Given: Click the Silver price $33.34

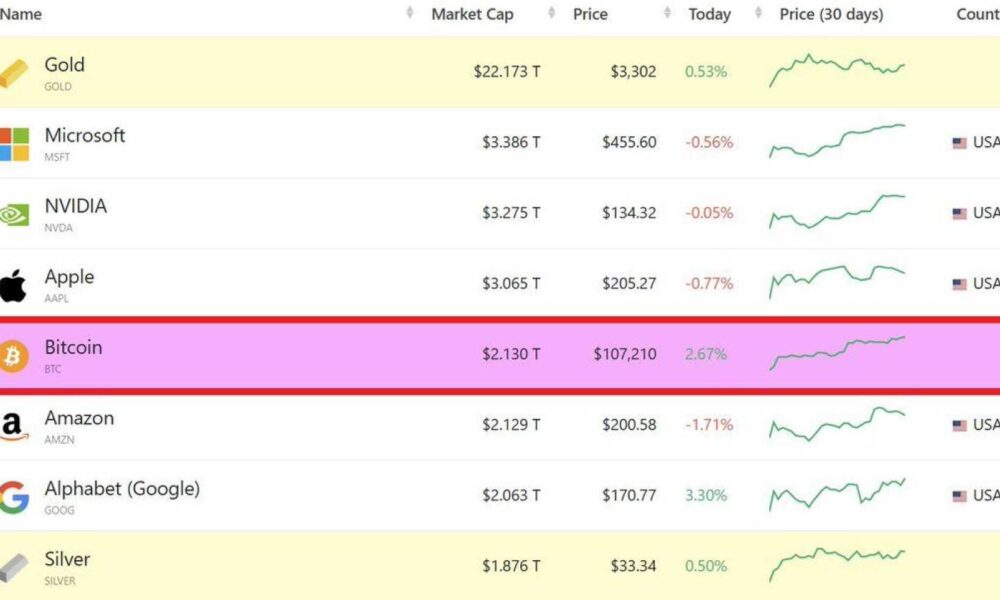Looking at the screenshot, I should 633,566.
